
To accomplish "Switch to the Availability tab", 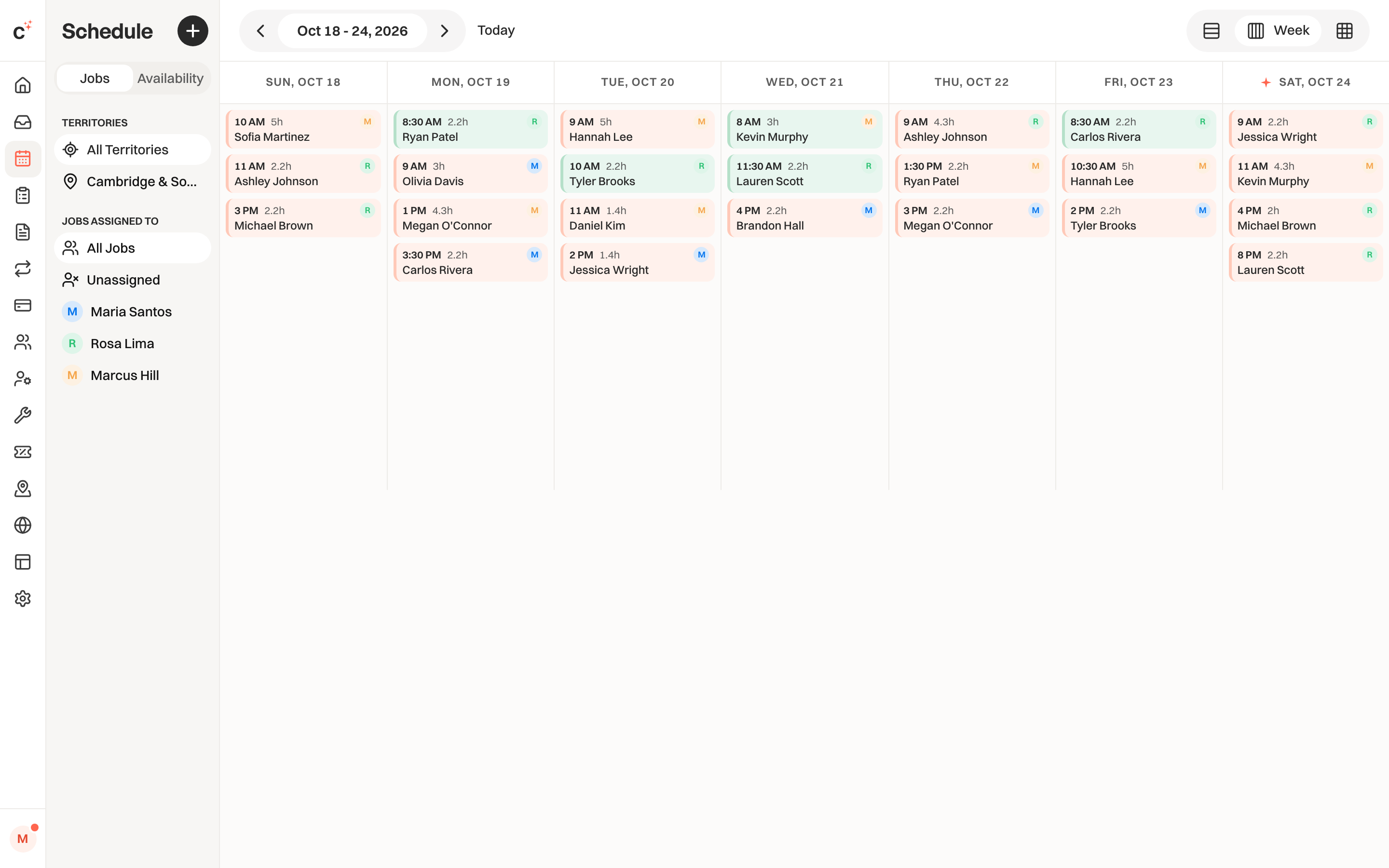I will coord(170,79).
